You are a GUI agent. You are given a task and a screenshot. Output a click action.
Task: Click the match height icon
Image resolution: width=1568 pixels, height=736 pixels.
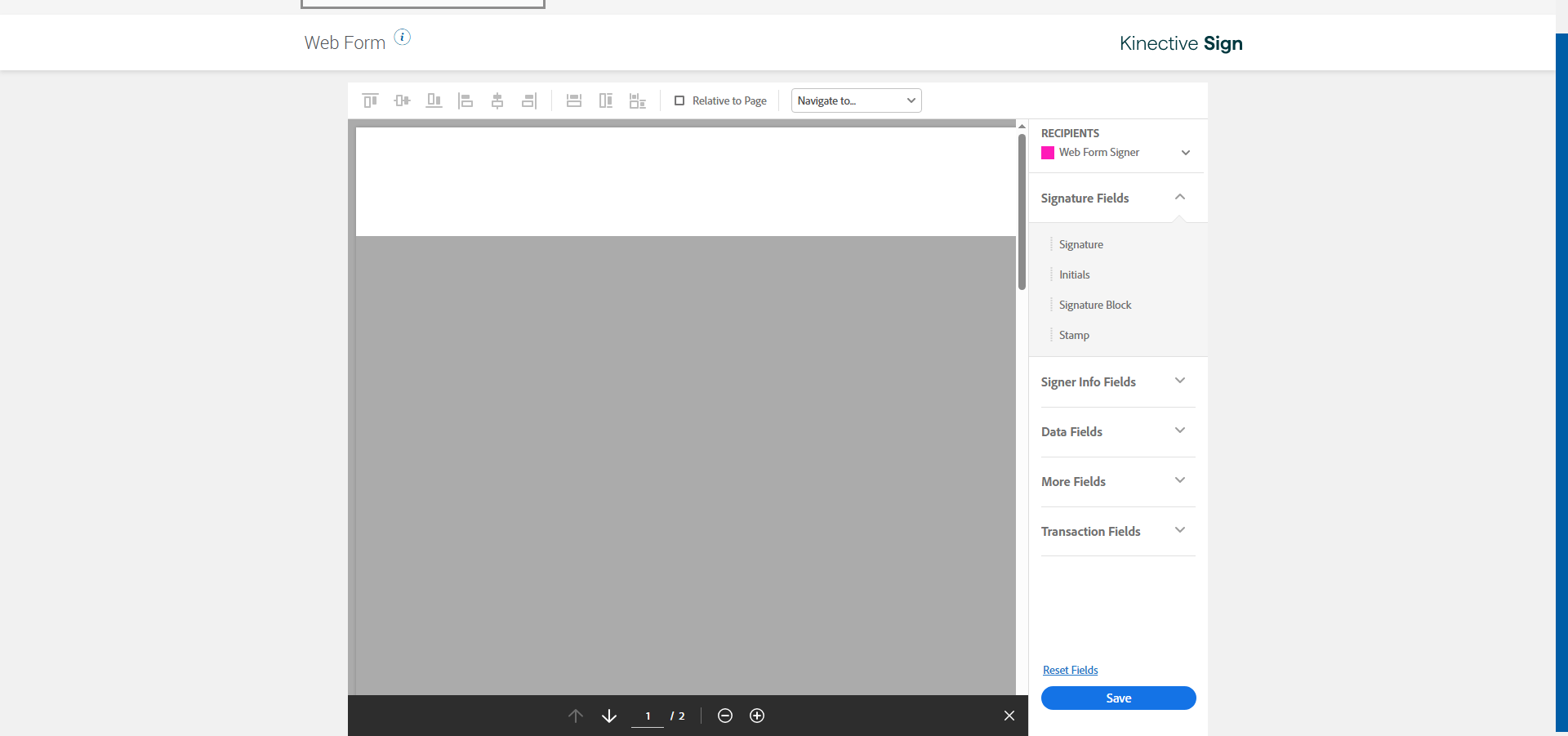(606, 100)
